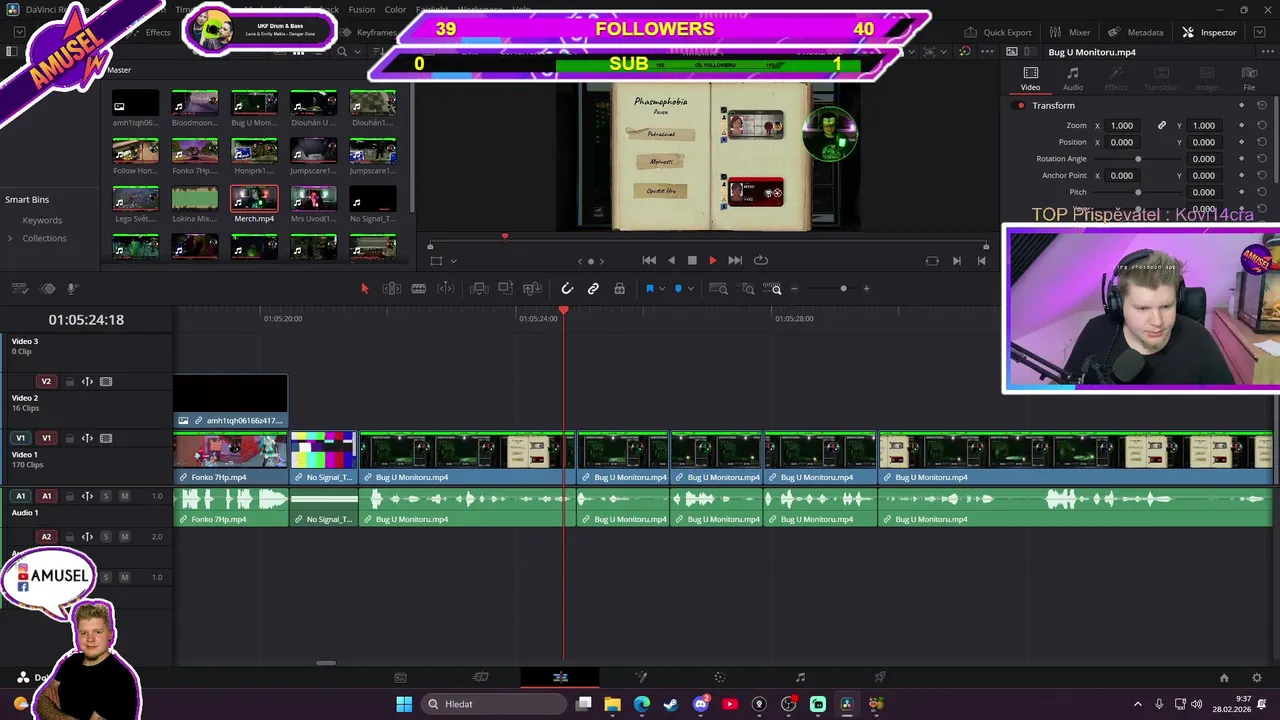This screenshot has height=720, width=1280.
Task: Click the Full Extent Zoom icon
Action: coord(718,289)
